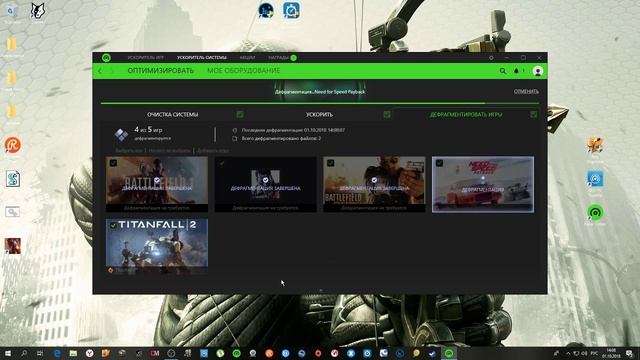Click ОТМЕНИТЬ to cancel defragmentation

526,91
